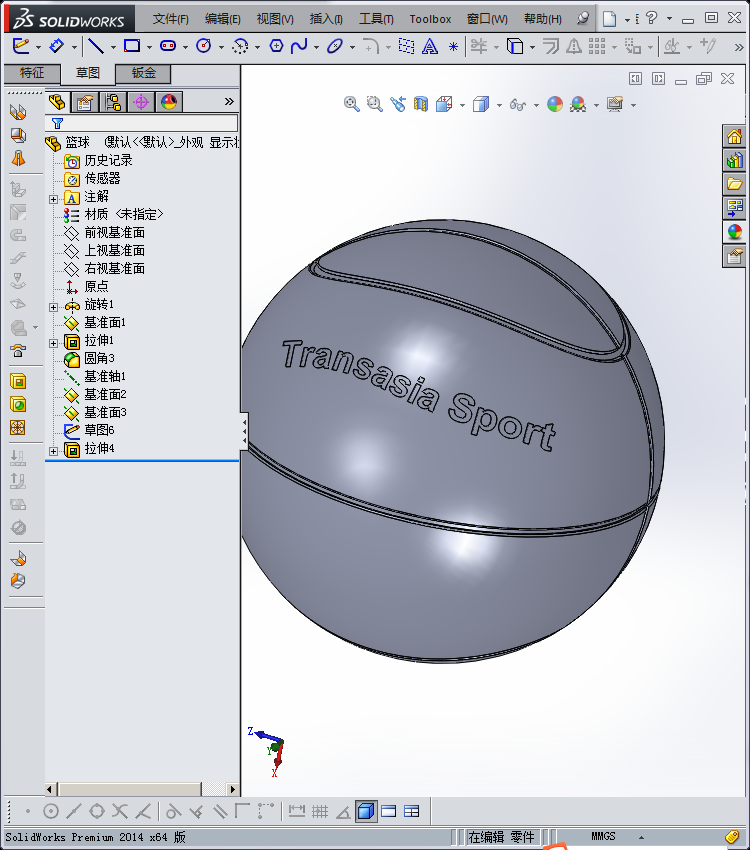Open the DisplayManager tab icon
750x850 pixels.
tap(169, 102)
